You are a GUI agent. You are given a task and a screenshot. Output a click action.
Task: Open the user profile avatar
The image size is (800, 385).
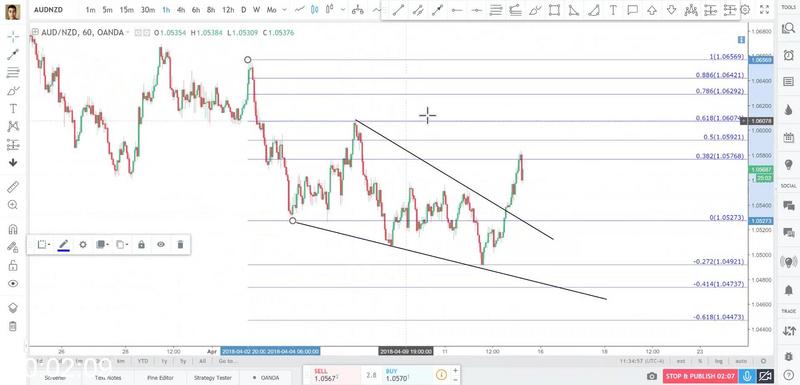(x=13, y=11)
